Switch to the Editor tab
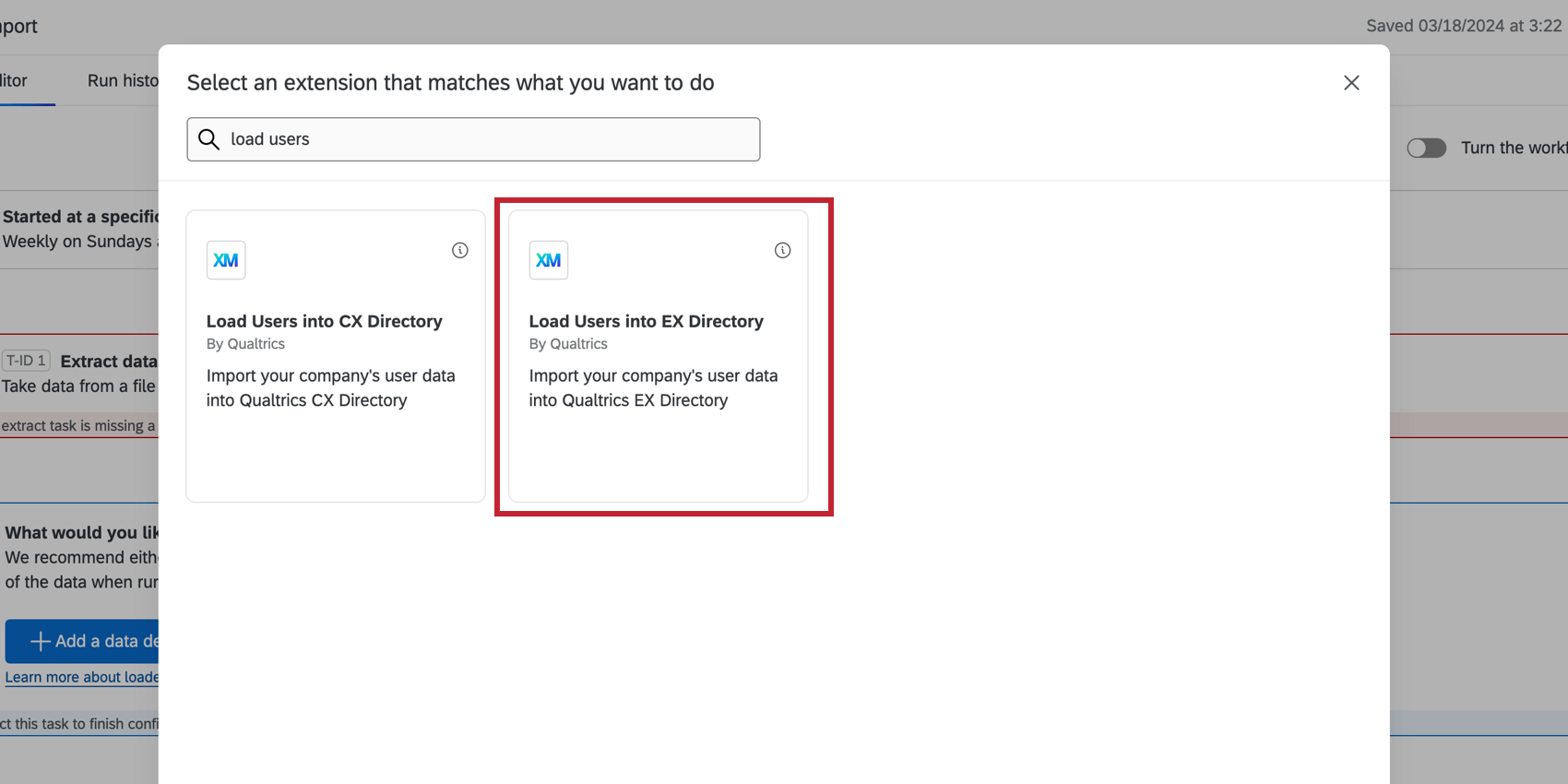1568x784 pixels. point(13,80)
